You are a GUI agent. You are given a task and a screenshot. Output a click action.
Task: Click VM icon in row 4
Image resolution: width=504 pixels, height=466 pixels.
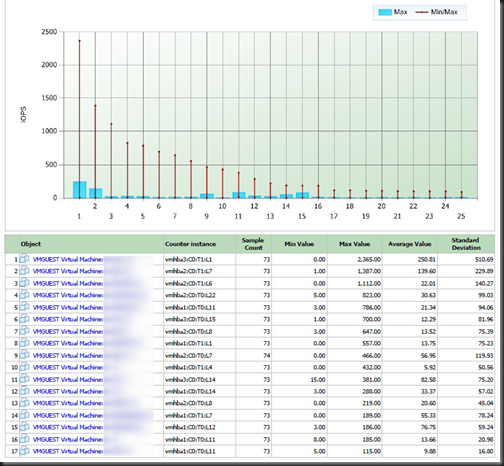coord(25,295)
